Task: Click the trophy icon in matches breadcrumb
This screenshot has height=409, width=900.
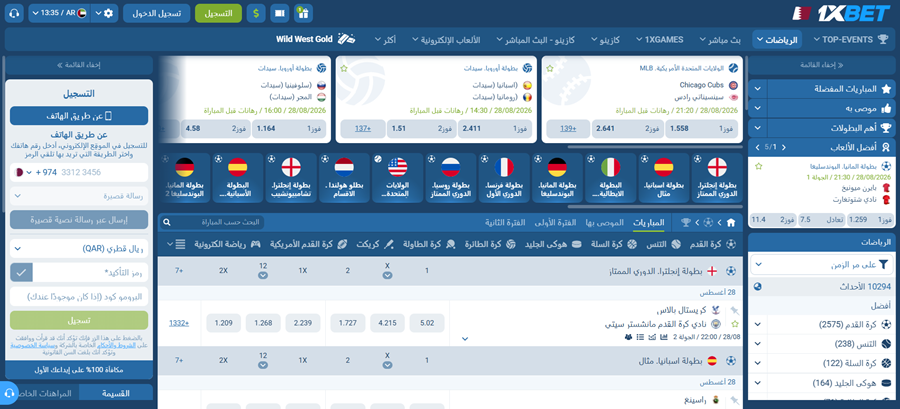Action: pyautogui.click(x=686, y=222)
